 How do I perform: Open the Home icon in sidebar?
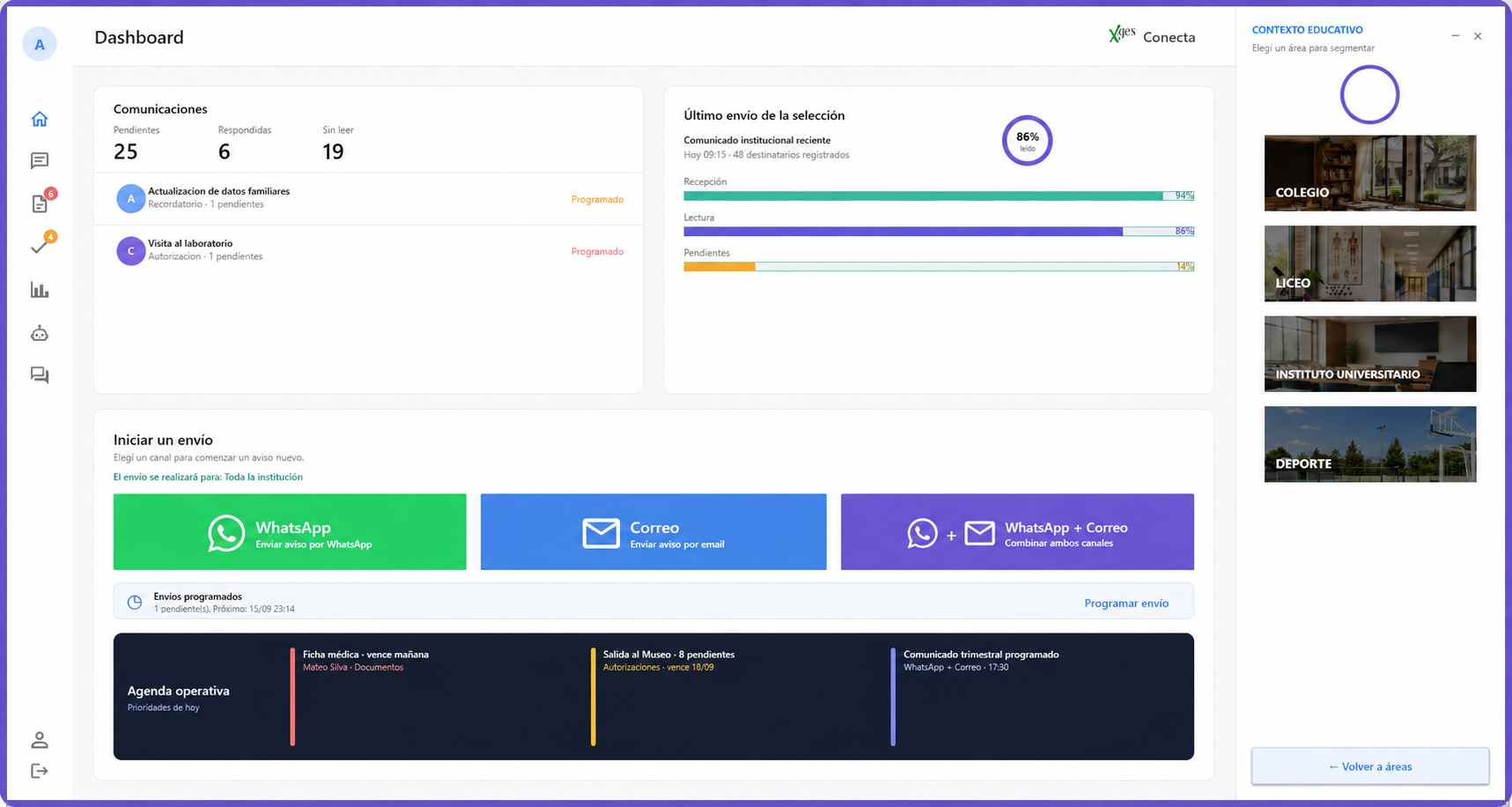click(40, 119)
